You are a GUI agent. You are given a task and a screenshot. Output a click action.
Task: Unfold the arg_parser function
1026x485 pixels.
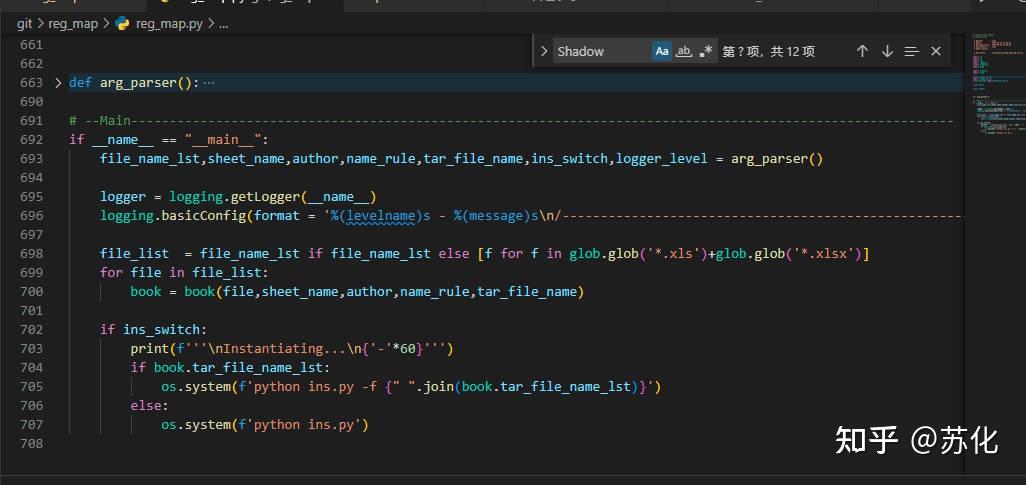click(x=58, y=83)
